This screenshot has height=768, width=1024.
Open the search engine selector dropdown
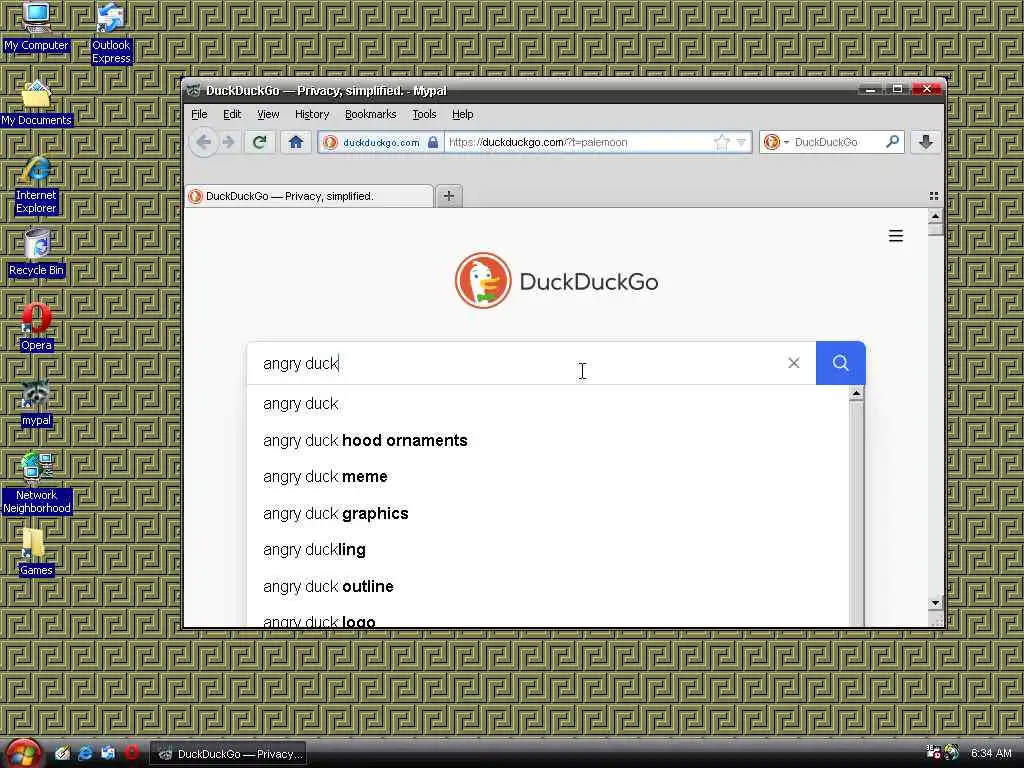click(x=776, y=142)
